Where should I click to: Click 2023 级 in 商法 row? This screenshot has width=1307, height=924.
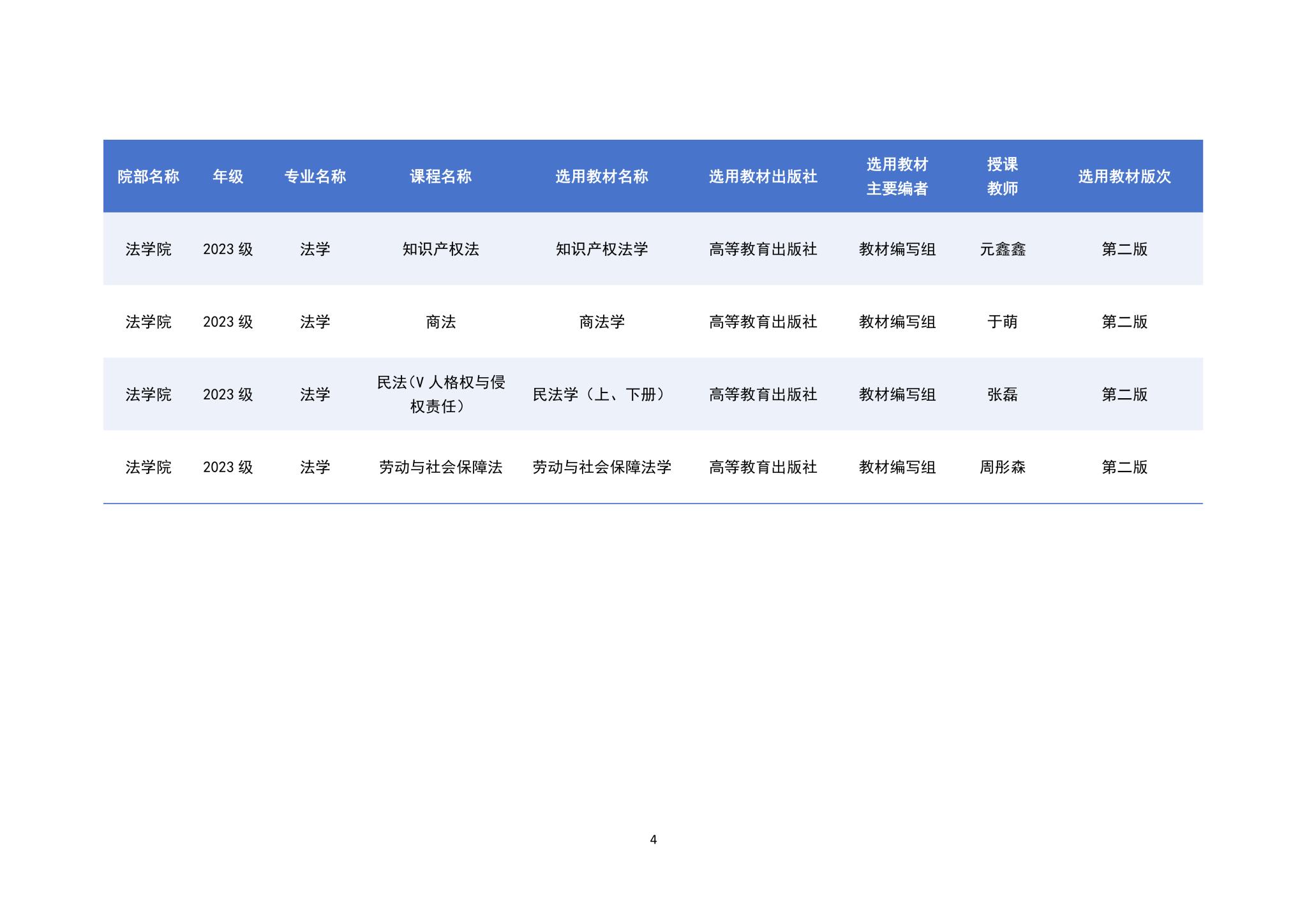click(x=228, y=322)
